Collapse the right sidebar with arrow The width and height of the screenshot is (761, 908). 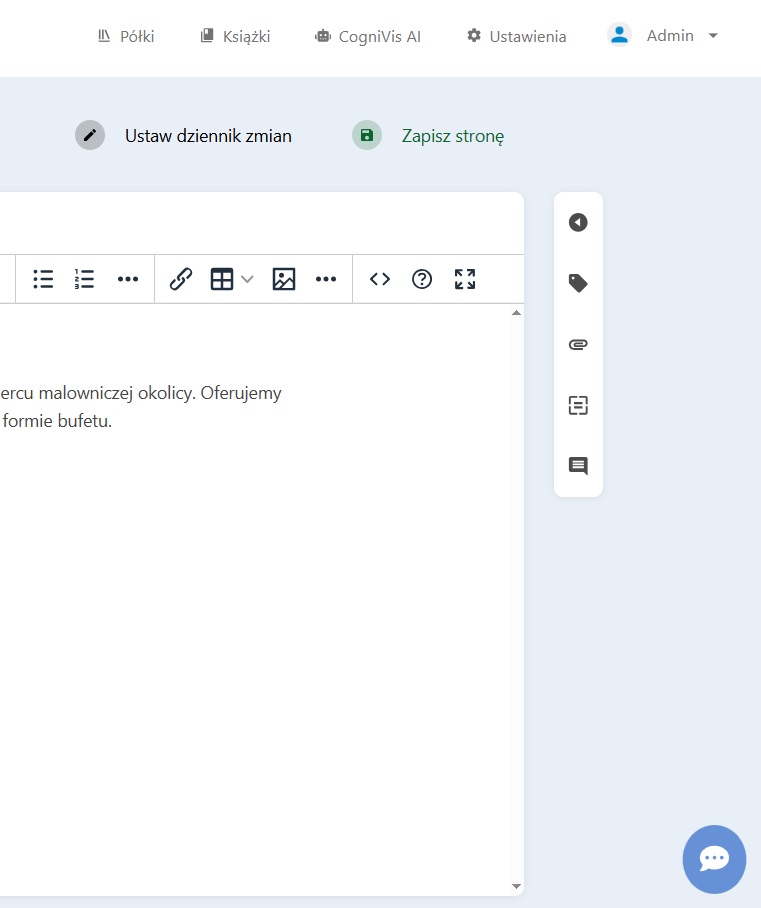point(578,223)
